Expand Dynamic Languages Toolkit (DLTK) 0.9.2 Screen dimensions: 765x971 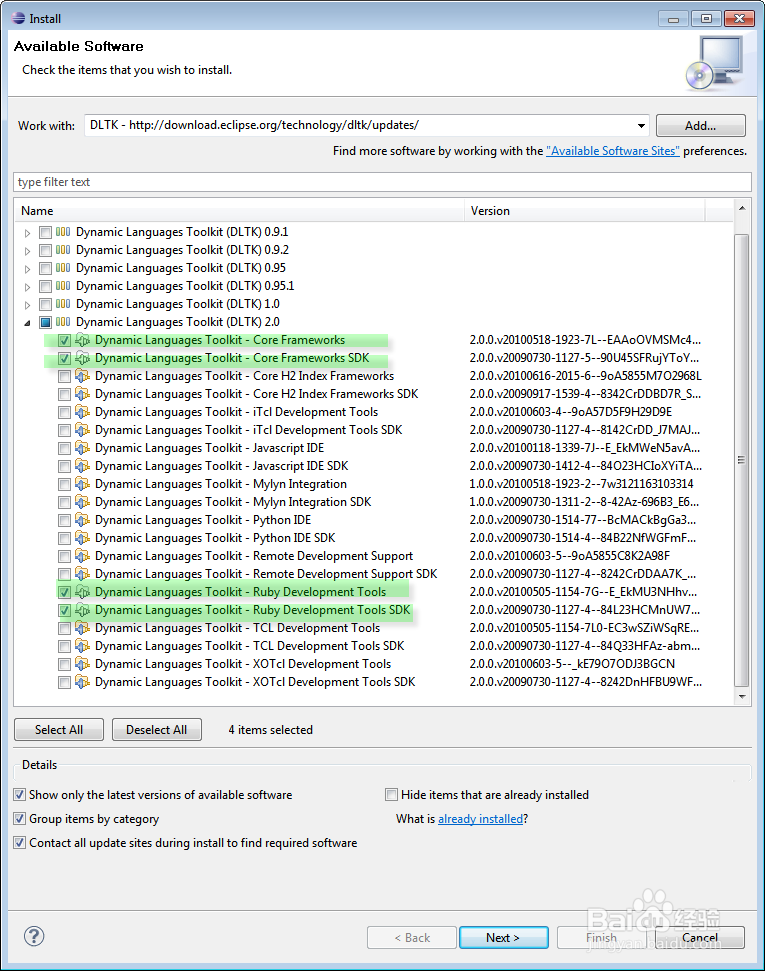click(27, 251)
